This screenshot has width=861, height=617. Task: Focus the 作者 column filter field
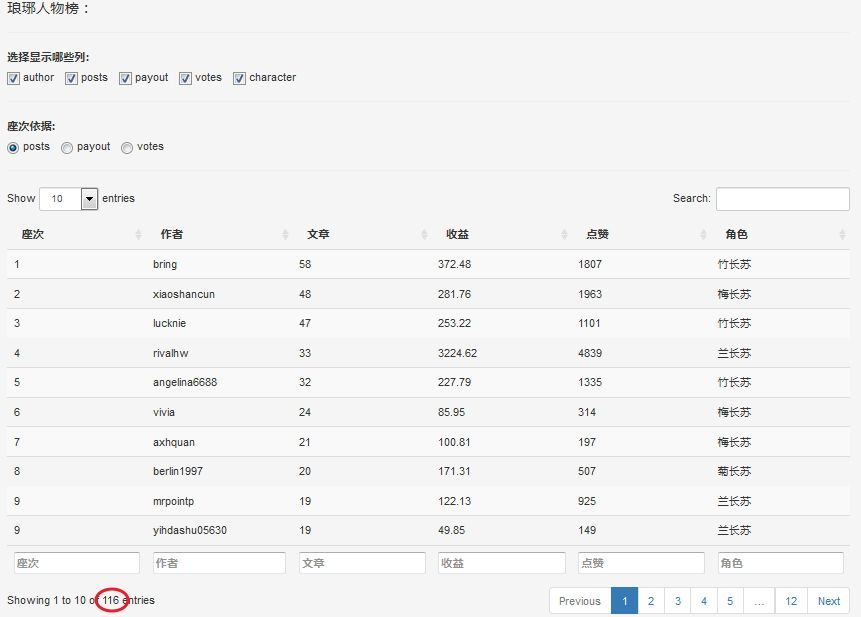click(x=219, y=563)
